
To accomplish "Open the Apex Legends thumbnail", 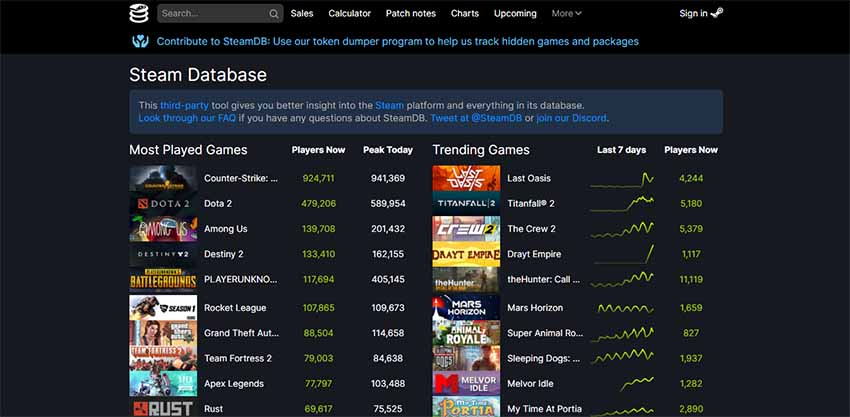I will [x=163, y=383].
